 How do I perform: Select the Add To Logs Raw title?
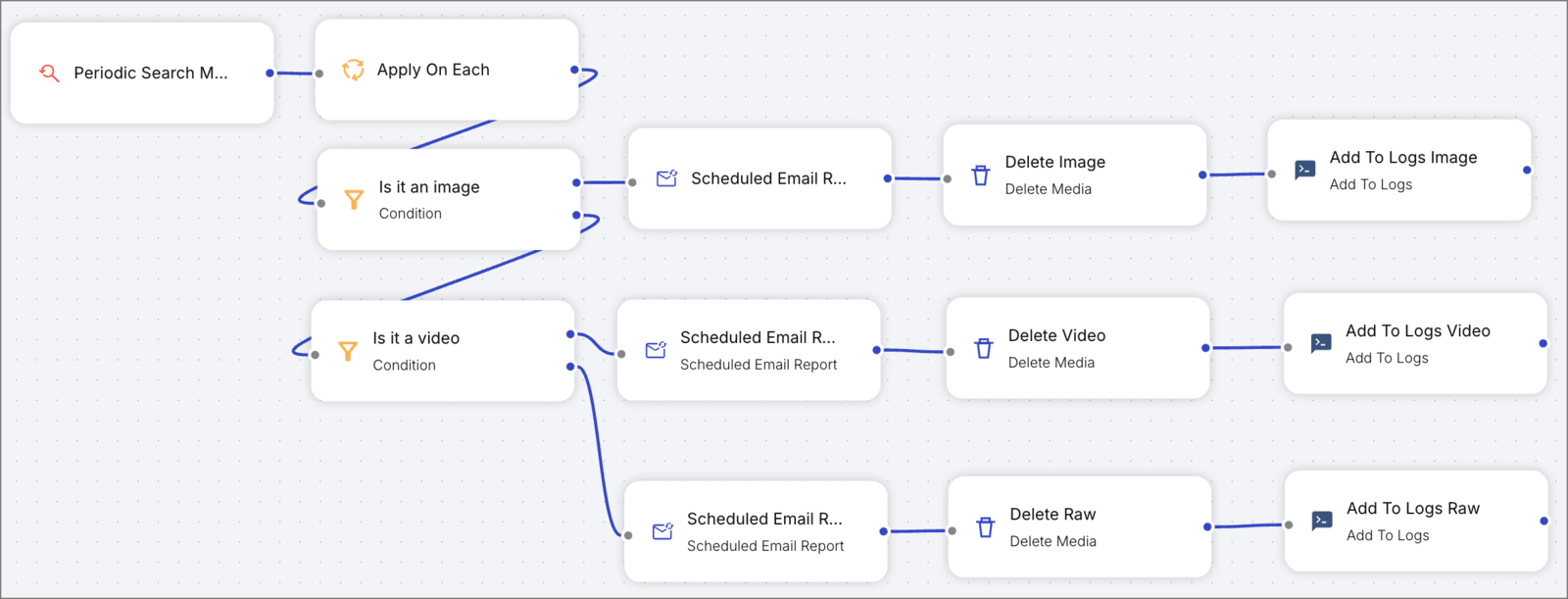point(1413,509)
